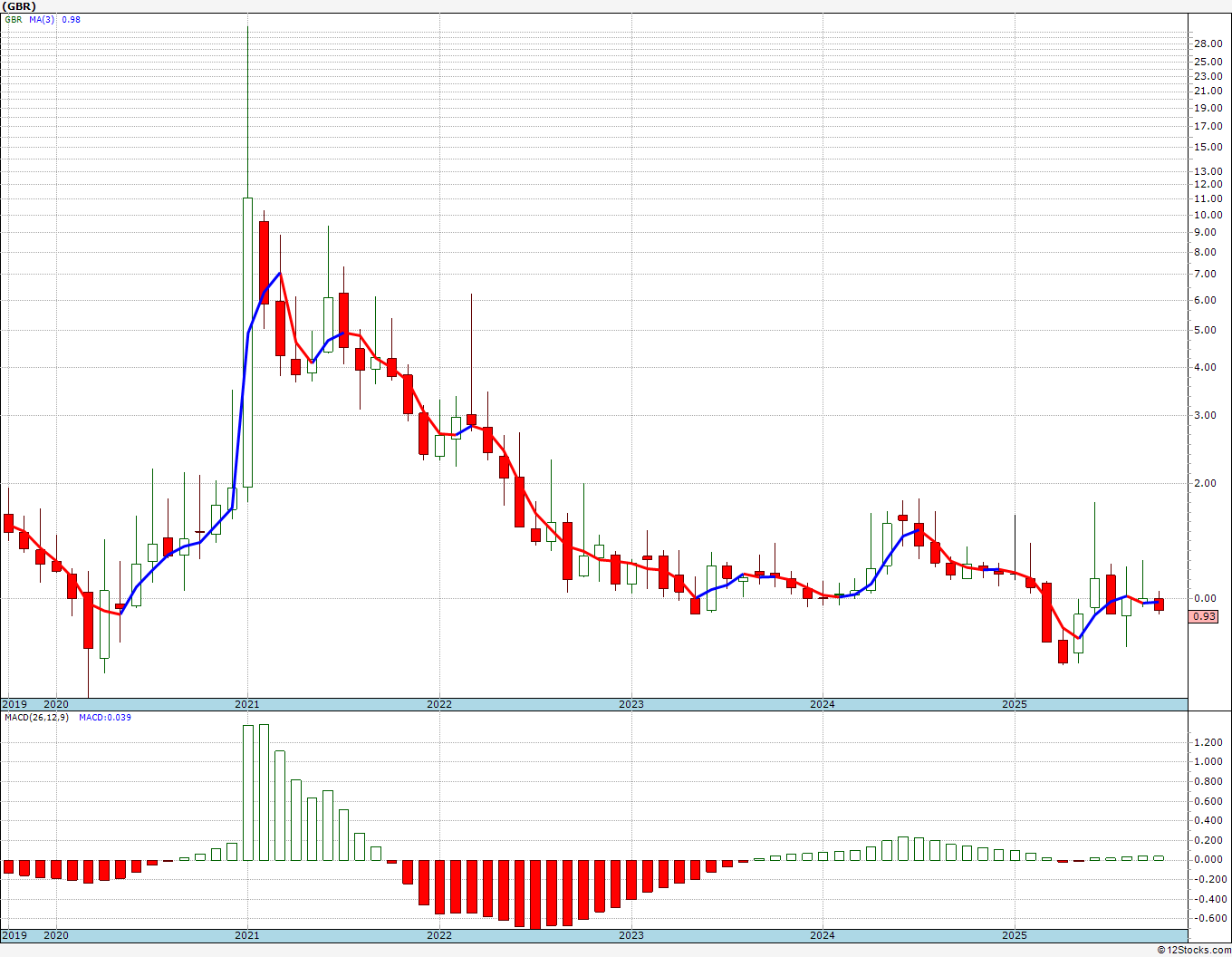Image resolution: width=1232 pixels, height=957 pixels.
Task: Choose 2024 on the MACD panel time axis
Action: [x=823, y=935]
